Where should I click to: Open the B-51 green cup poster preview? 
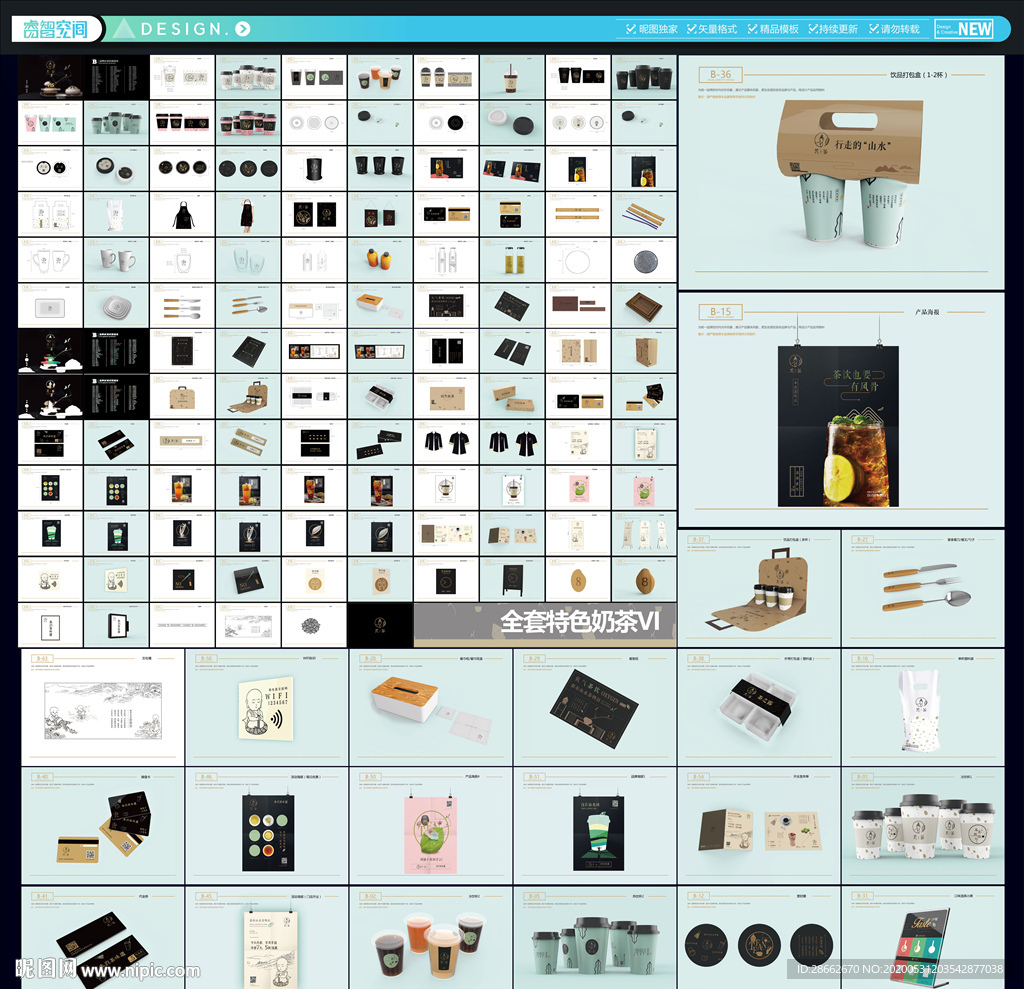pyautogui.click(x=595, y=826)
